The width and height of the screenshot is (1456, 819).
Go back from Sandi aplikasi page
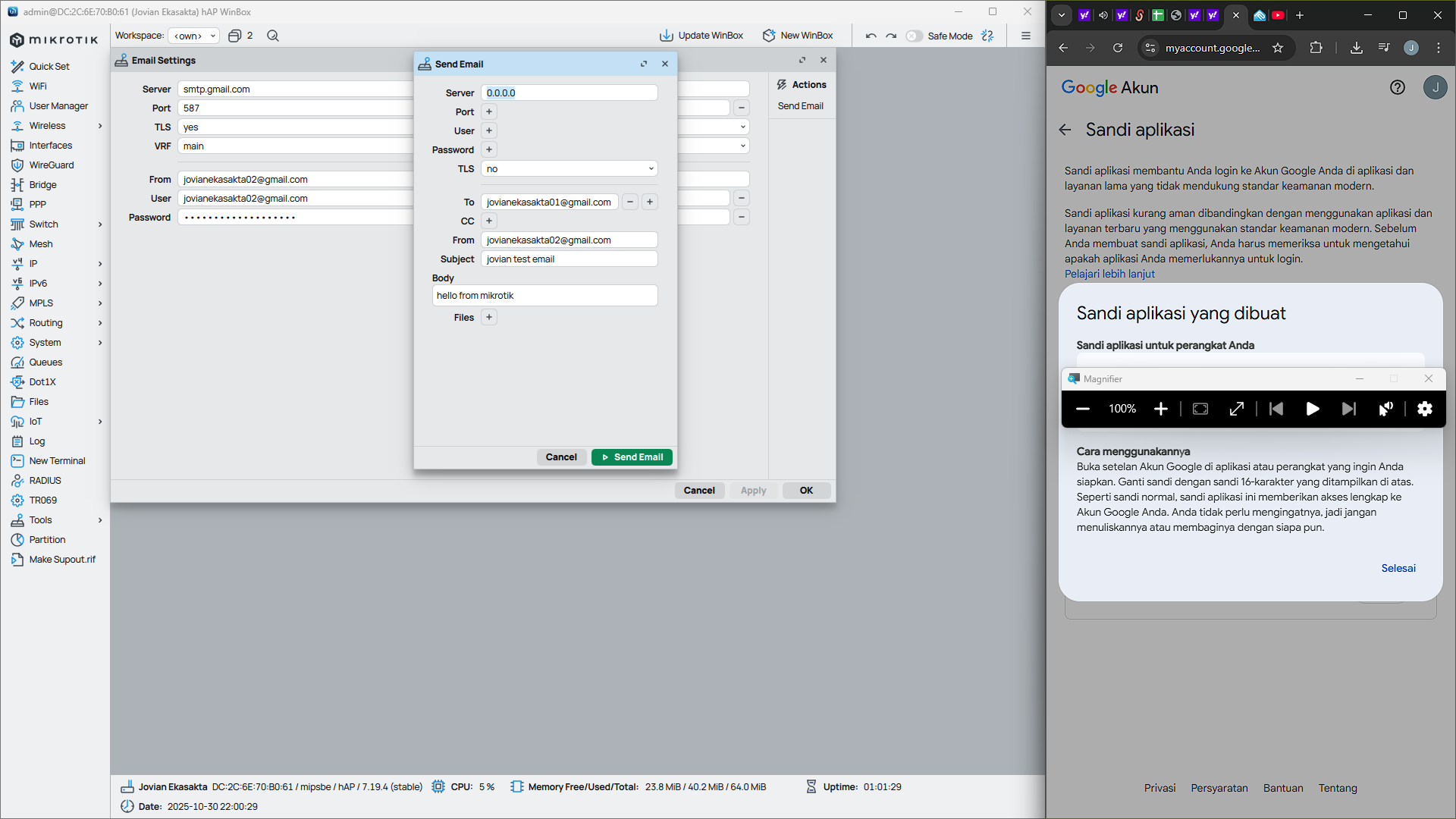1065,130
